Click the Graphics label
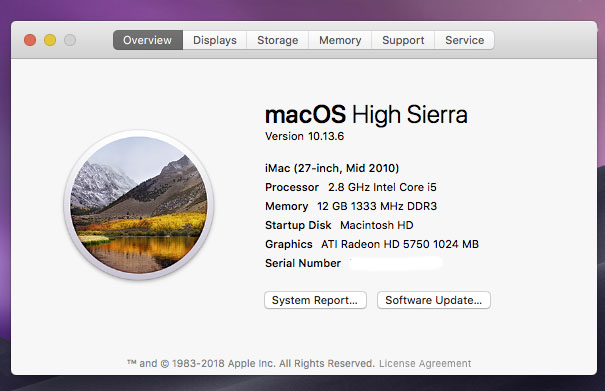605x391 pixels. tap(289, 244)
